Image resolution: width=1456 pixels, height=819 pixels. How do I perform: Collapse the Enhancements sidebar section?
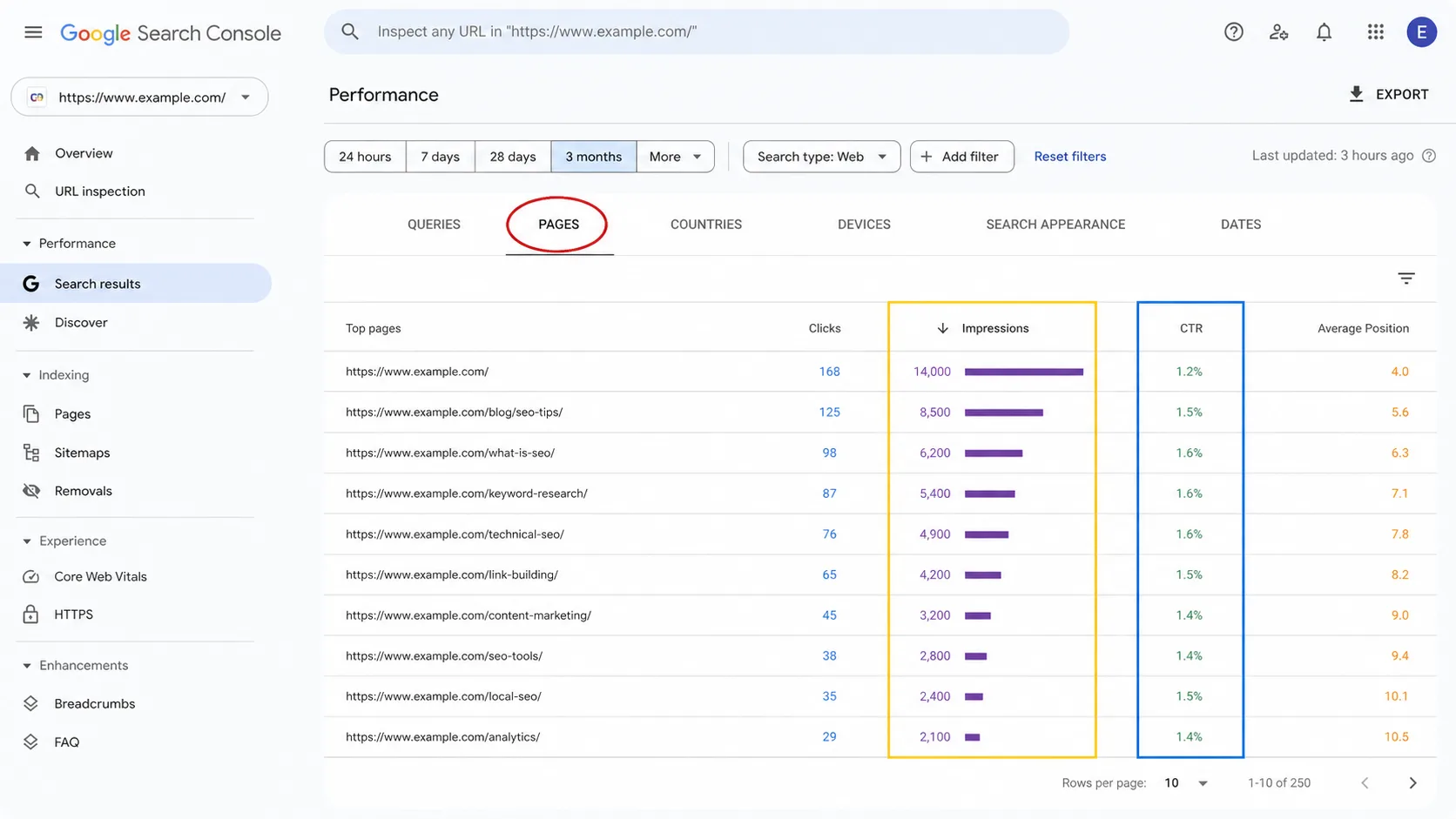coord(76,666)
